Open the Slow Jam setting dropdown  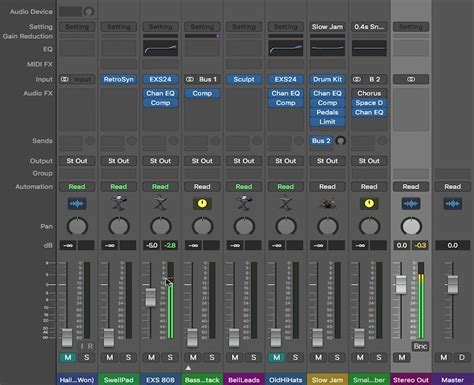pos(327,27)
